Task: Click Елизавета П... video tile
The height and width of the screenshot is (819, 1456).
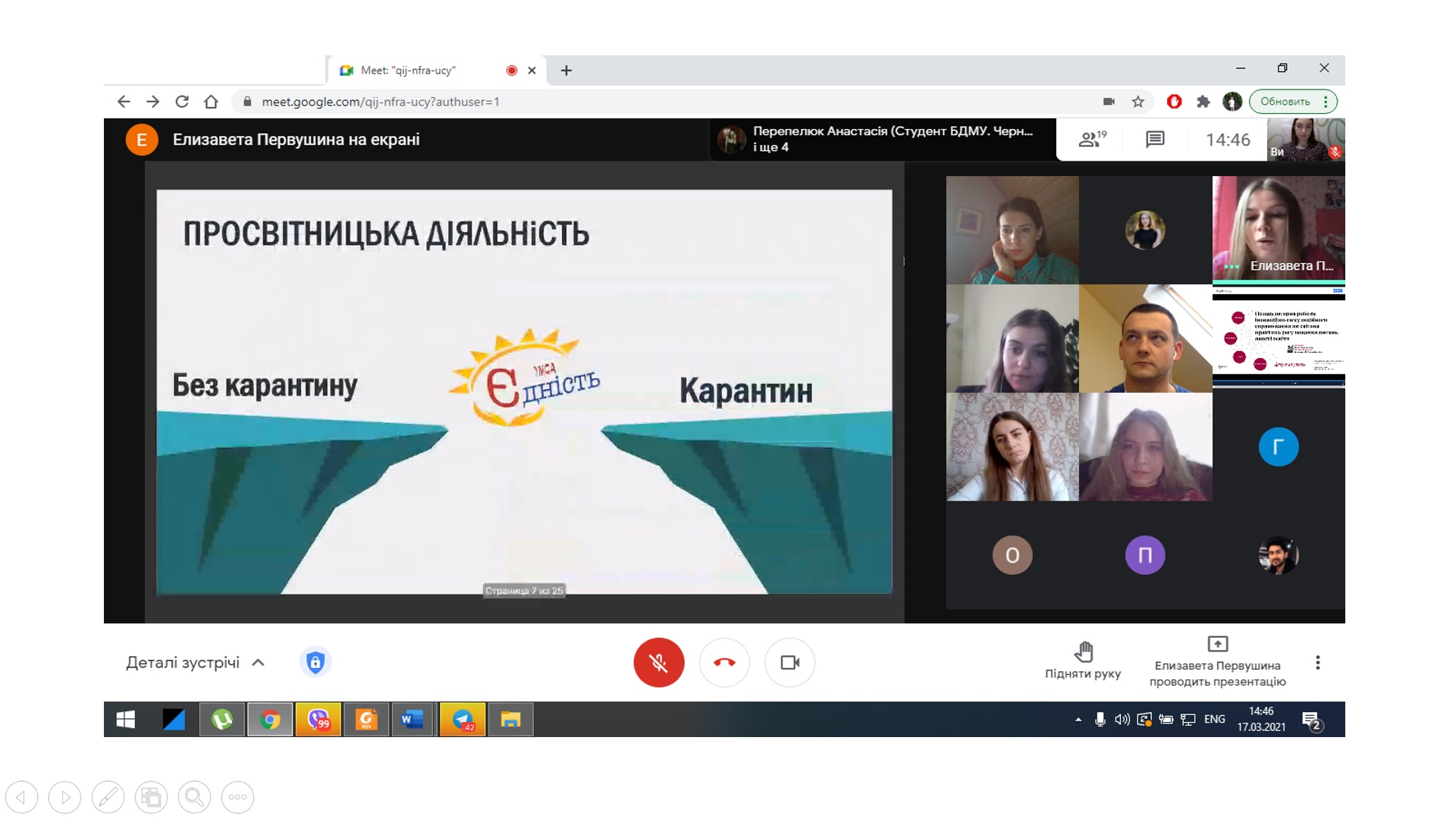Action: [x=1279, y=229]
